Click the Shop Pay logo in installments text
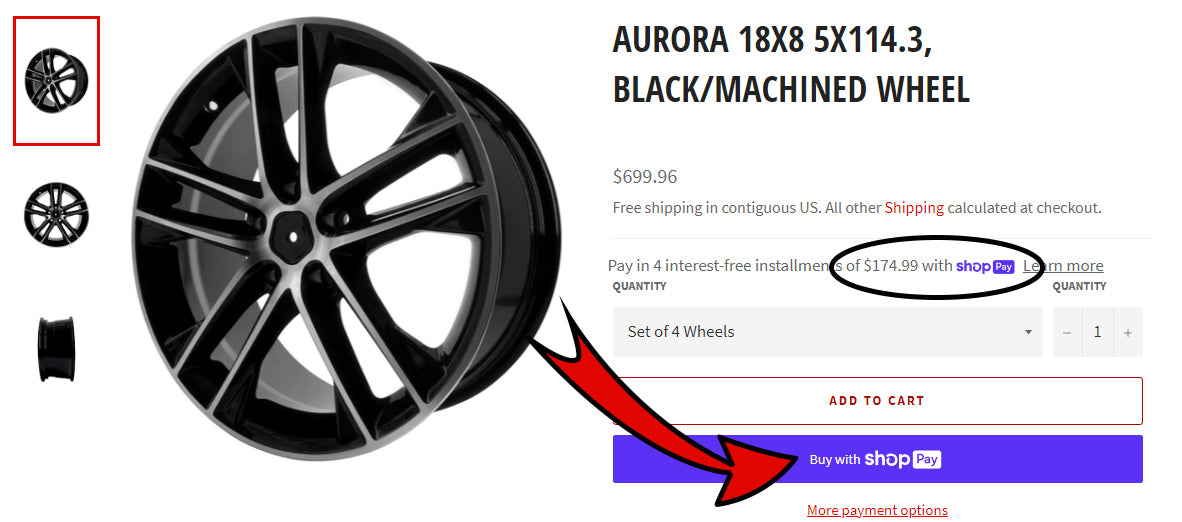 click(x=985, y=266)
